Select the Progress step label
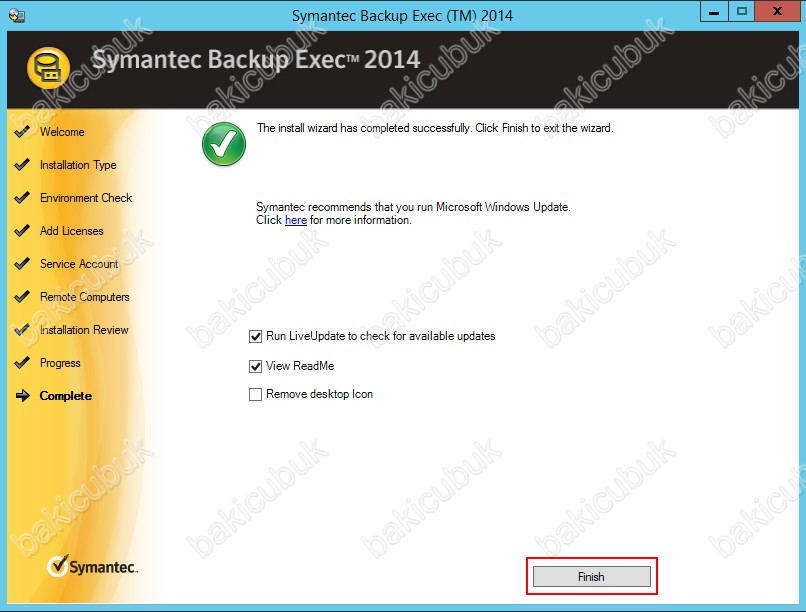 tap(60, 363)
